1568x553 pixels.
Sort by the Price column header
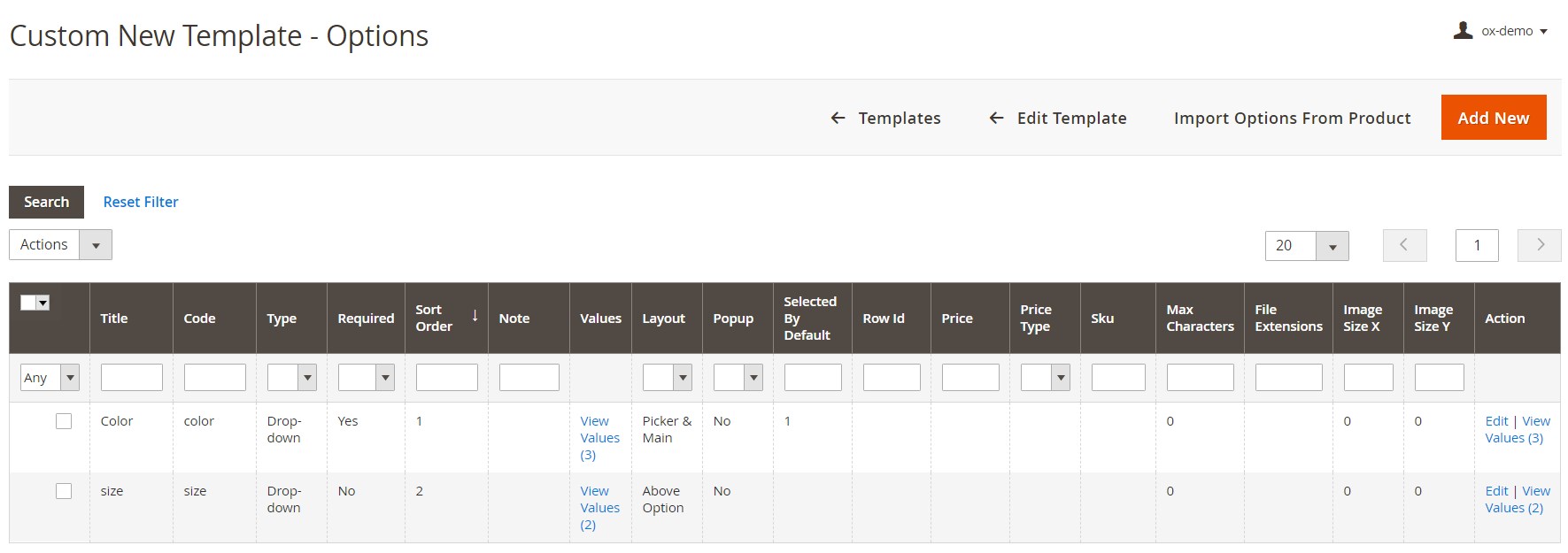point(956,319)
